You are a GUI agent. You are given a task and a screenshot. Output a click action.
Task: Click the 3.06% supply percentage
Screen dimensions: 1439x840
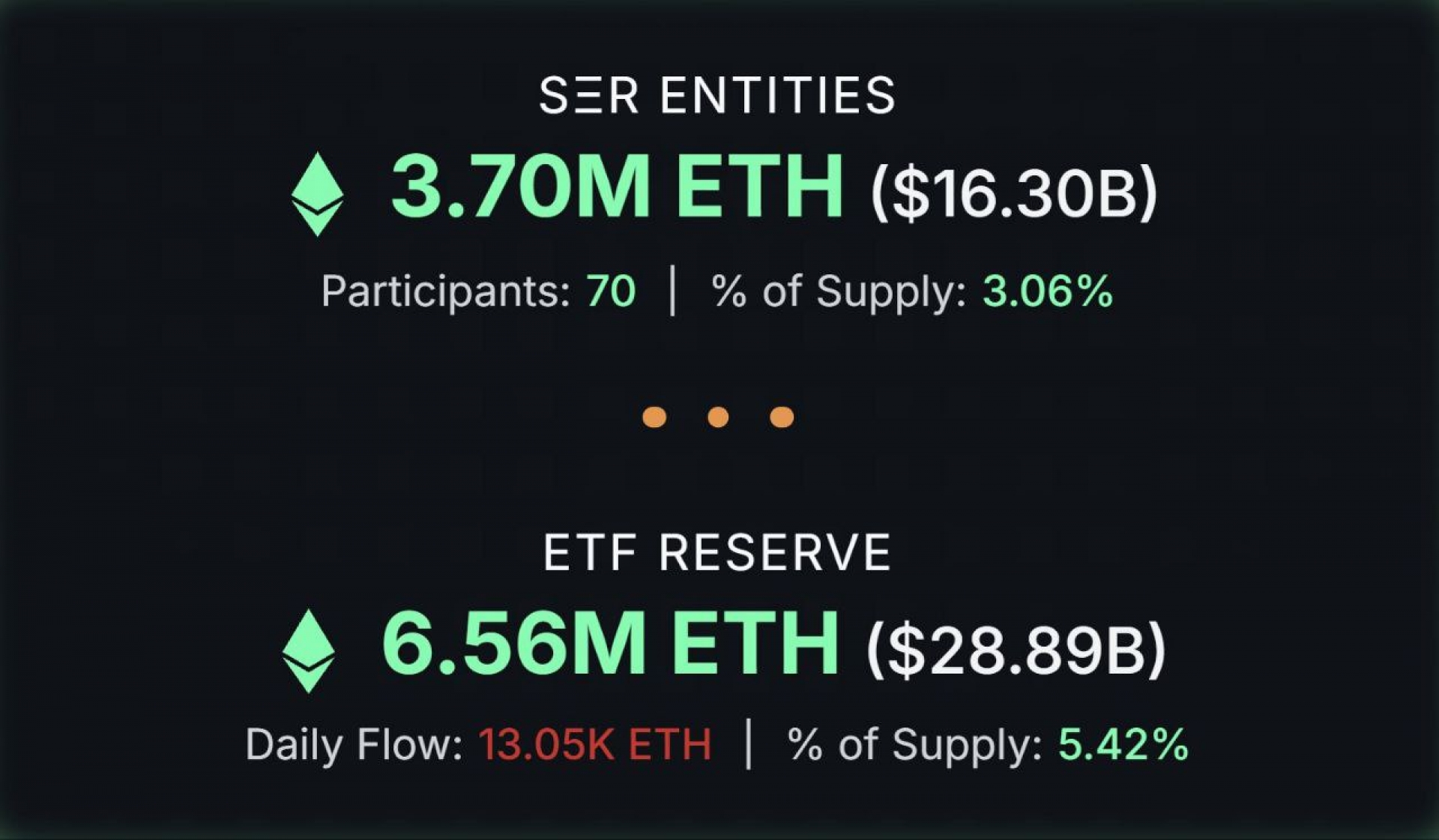(1048, 291)
